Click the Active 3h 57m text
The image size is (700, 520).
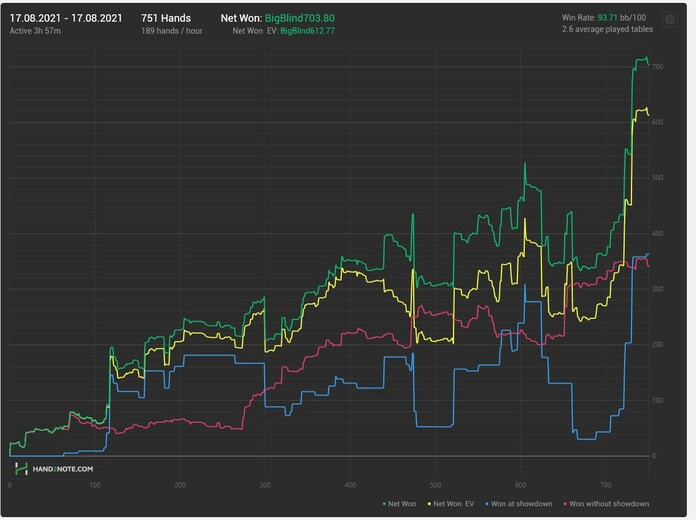[x=35, y=31]
